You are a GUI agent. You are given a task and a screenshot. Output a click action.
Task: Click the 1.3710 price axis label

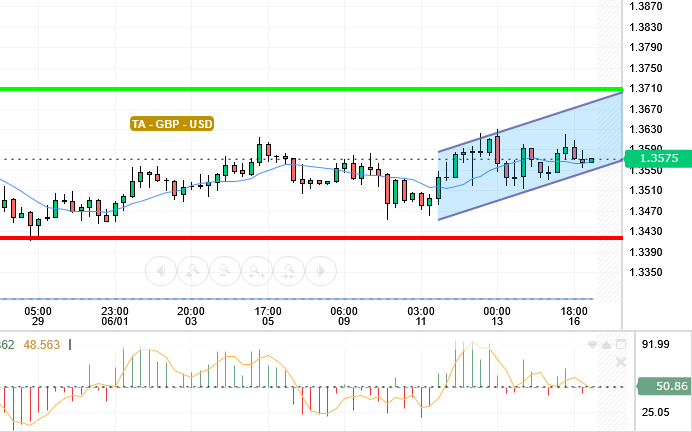pos(646,88)
